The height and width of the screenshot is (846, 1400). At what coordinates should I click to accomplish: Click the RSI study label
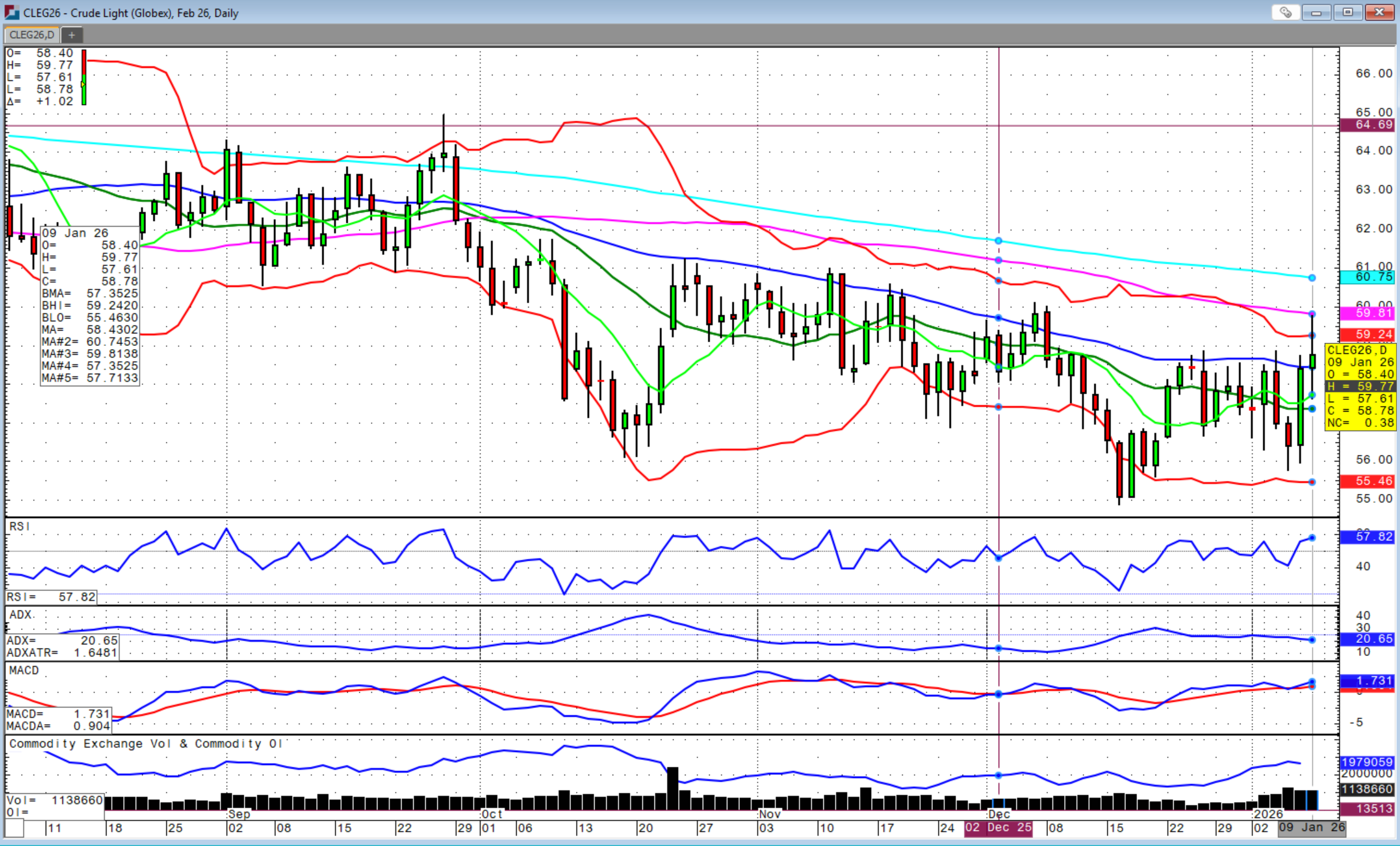[19, 526]
